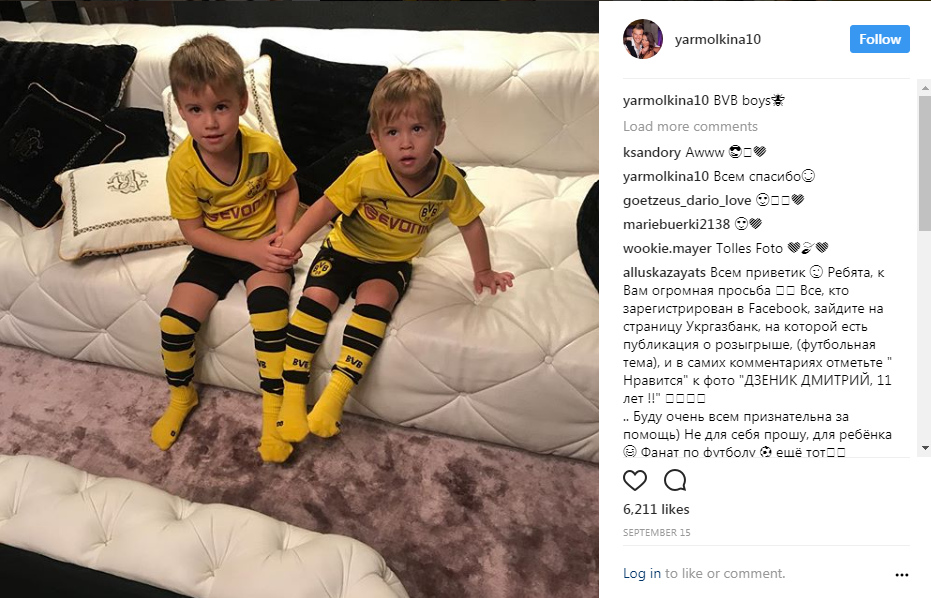Click scrollbar up arrow in comments
This screenshot has width=931, height=598.
tap(924, 88)
